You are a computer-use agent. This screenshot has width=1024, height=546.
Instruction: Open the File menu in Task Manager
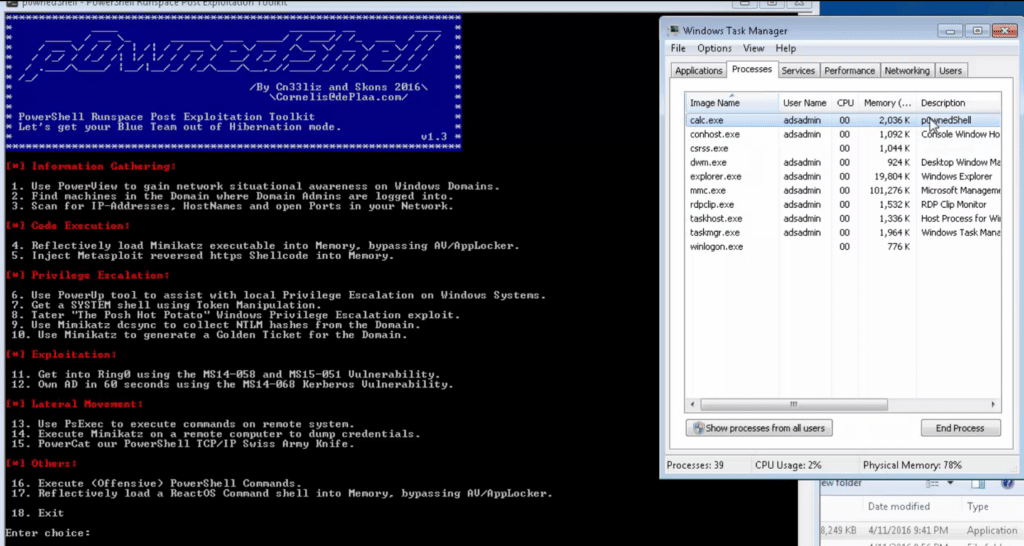click(678, 48)
